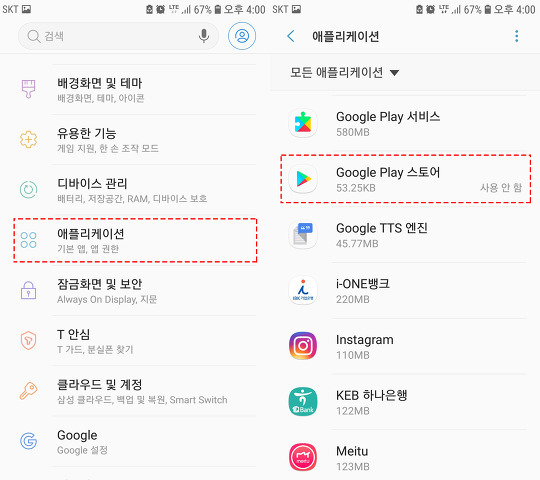Tap the Meitu app icon
The height and width of the screenshot is (480, 540).
(x=303, y=457)
